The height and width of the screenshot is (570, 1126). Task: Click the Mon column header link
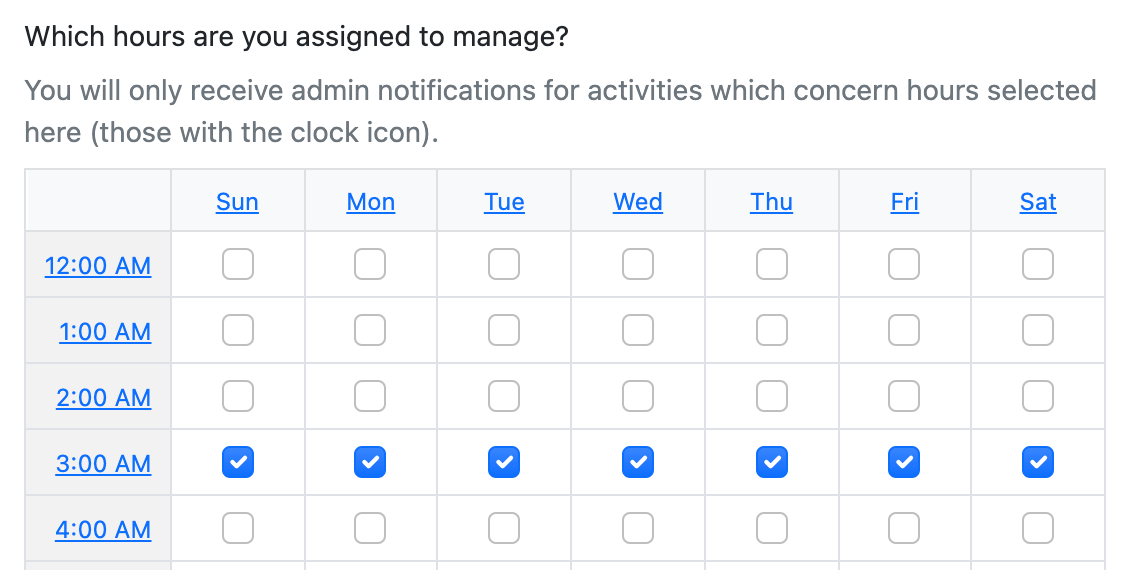point(370,202)
